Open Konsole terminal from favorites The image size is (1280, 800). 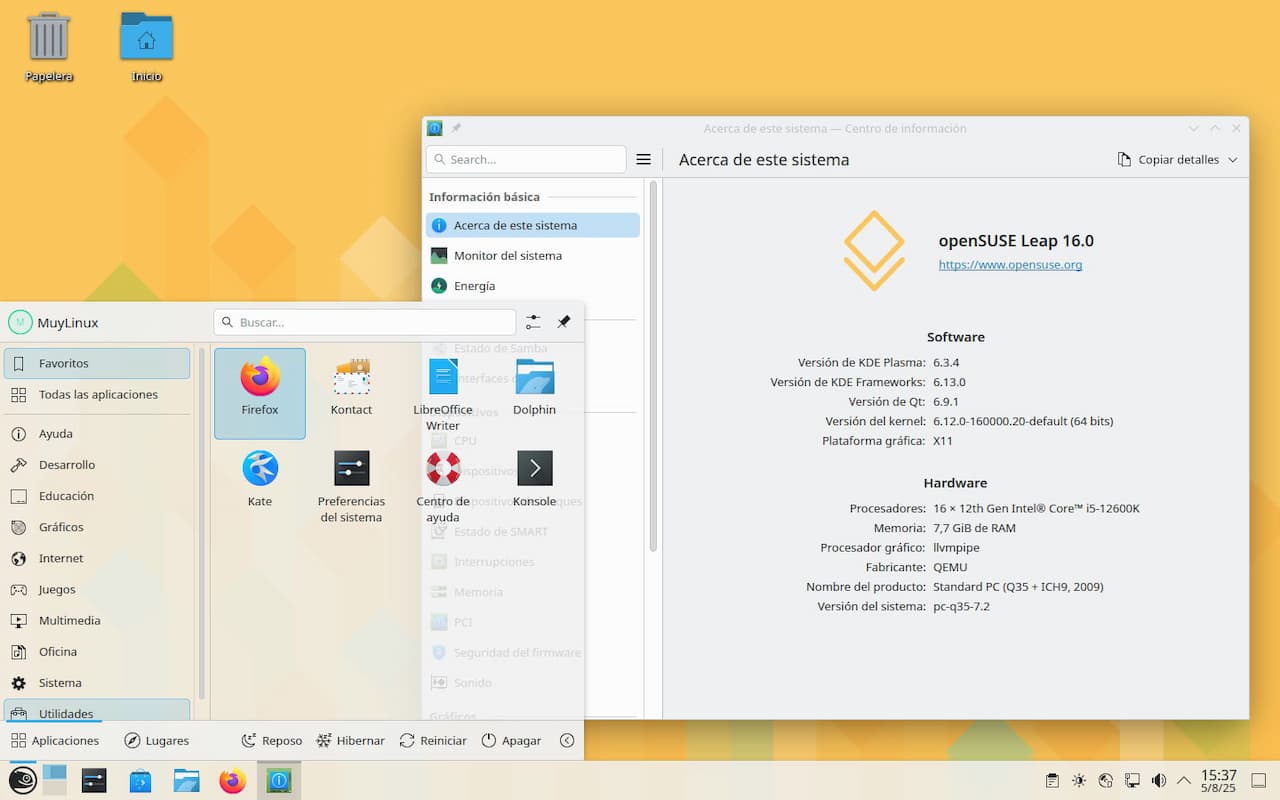pos(534,469)
